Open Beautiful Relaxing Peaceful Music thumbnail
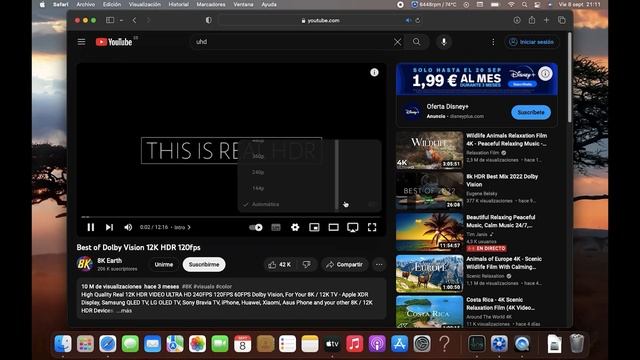The width and height of the screenshot is (640, 360). pos(429,231)
